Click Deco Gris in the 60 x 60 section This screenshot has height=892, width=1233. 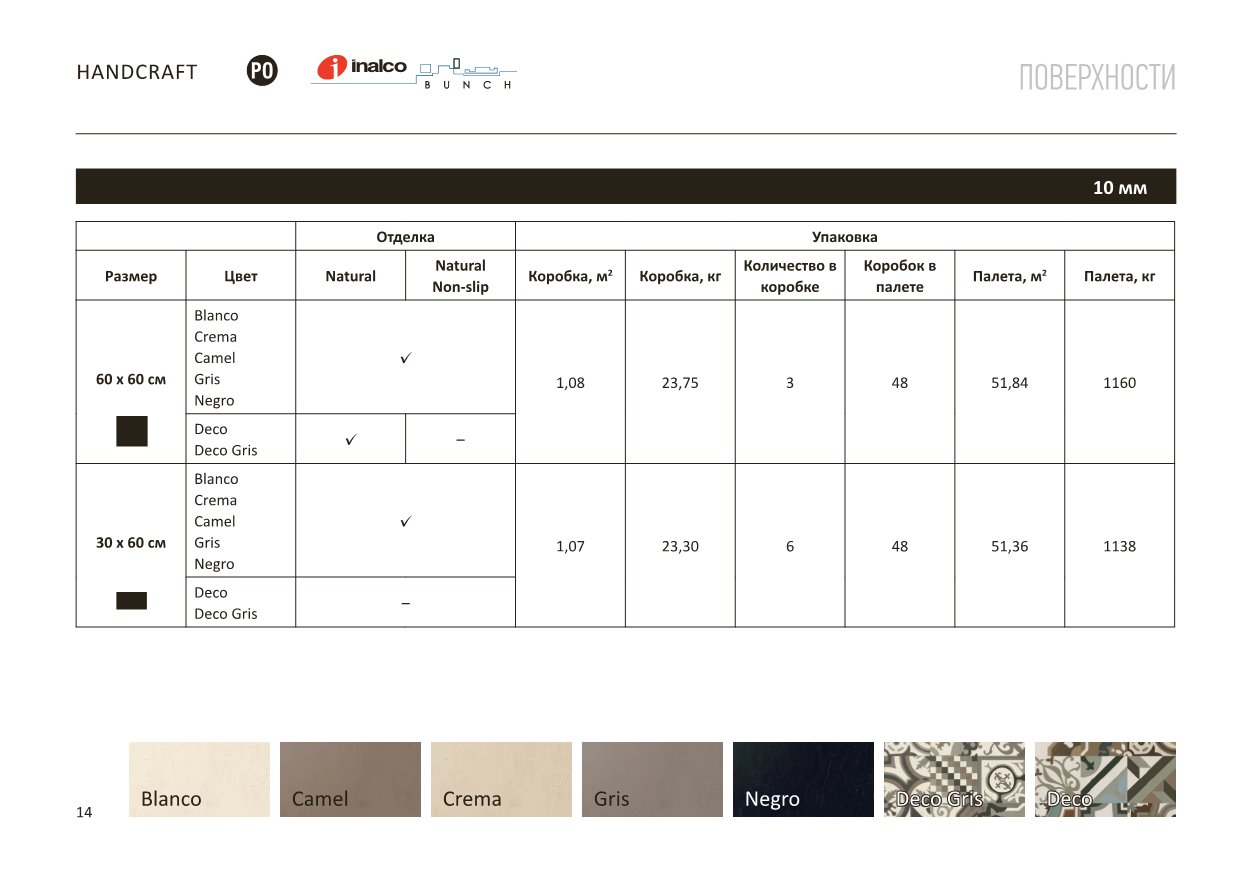[x=225, y=450]
